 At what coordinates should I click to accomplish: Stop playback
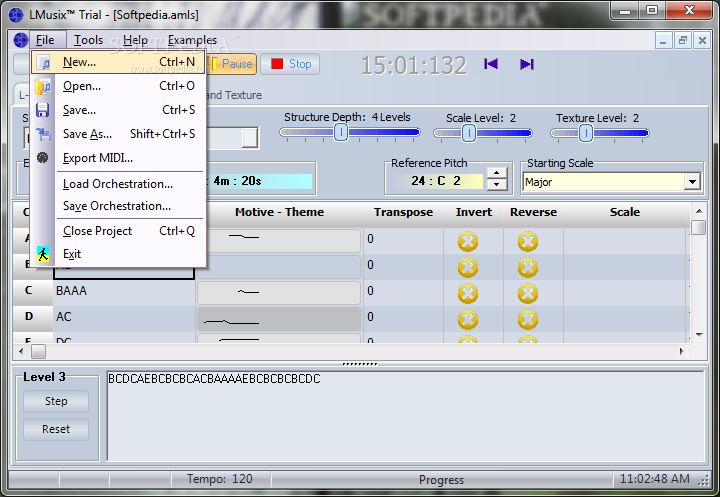pos(290,64)
